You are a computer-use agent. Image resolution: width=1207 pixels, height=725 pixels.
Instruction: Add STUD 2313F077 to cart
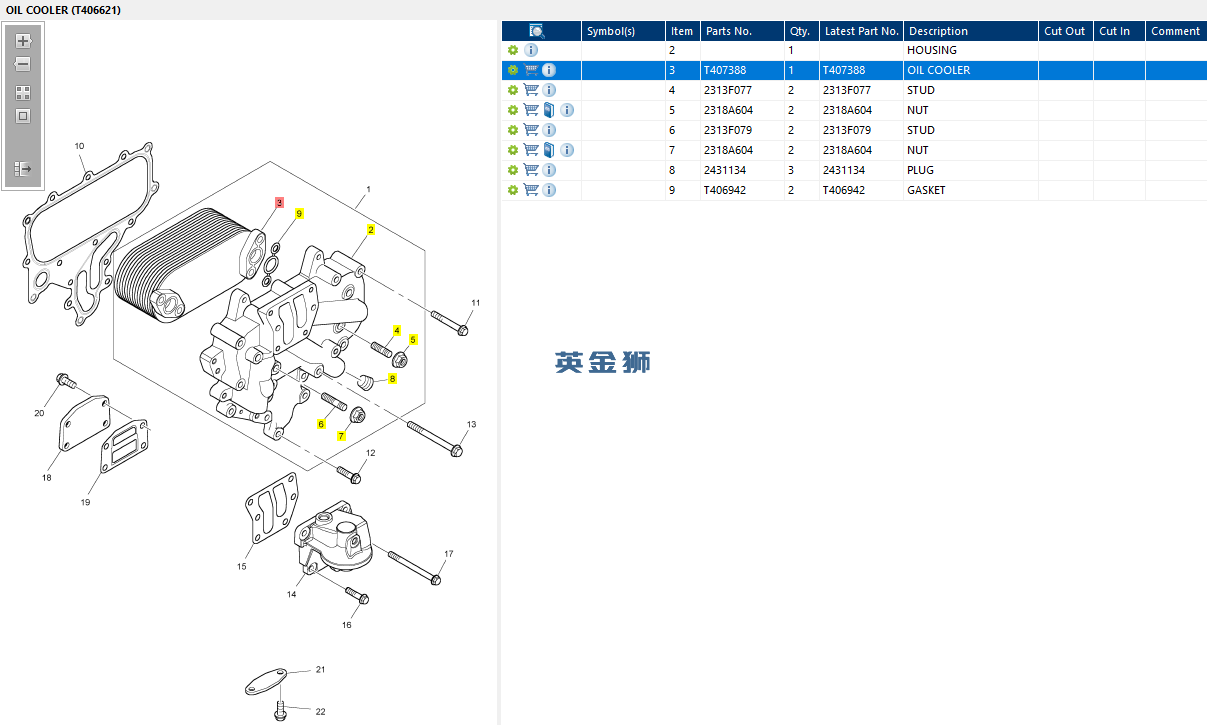531,90
